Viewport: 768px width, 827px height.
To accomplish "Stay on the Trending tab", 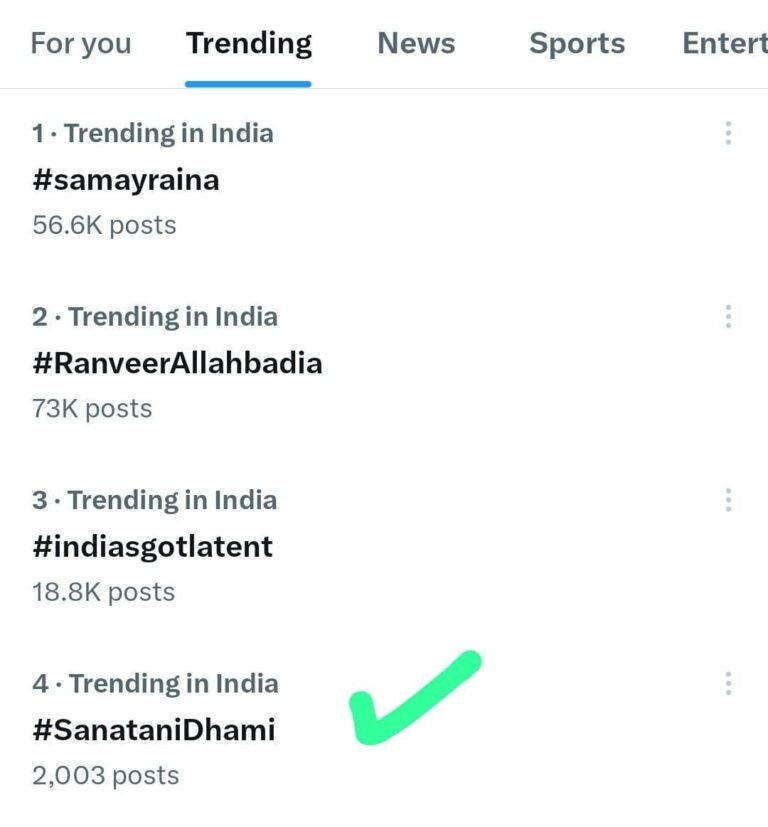I will tap(248, 44).
